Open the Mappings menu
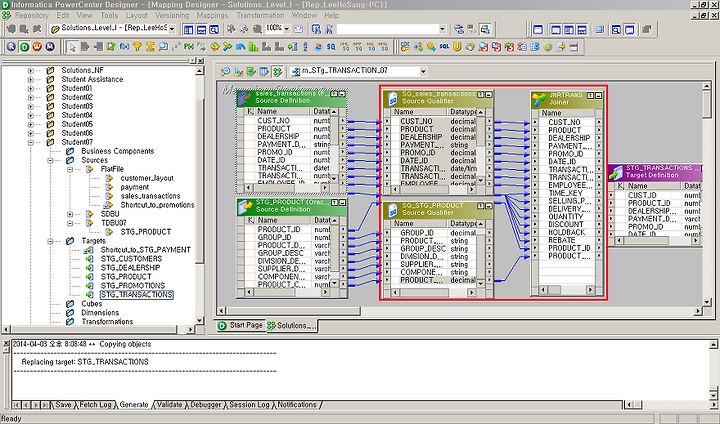 (212, 15)
